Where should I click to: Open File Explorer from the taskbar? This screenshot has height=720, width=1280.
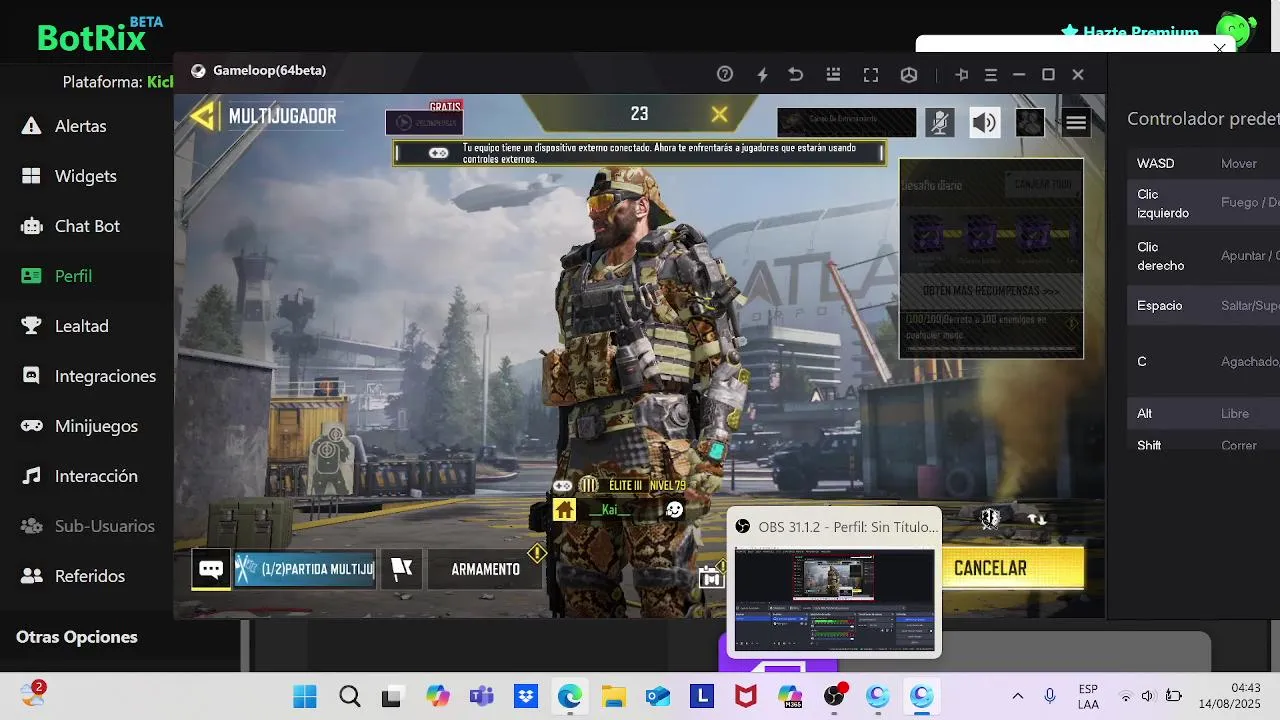click(x=613, y=696)
